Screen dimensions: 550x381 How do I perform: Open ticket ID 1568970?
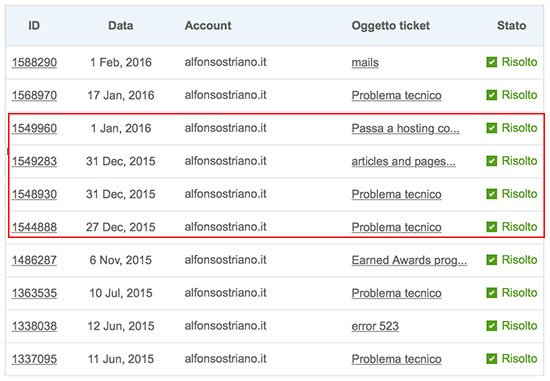tap(34, 95)
